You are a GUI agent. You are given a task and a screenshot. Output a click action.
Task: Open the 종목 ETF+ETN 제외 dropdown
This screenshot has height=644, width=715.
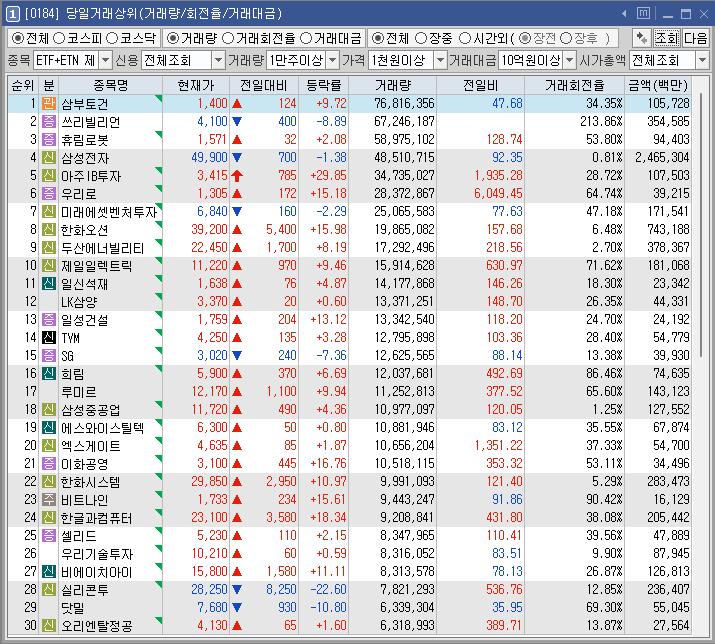(105, 60)
